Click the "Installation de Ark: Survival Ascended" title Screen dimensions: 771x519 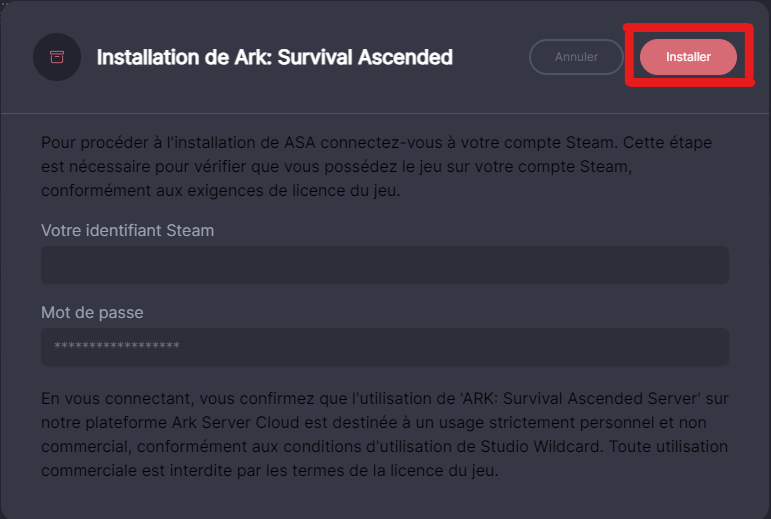(x=274, y=57)
